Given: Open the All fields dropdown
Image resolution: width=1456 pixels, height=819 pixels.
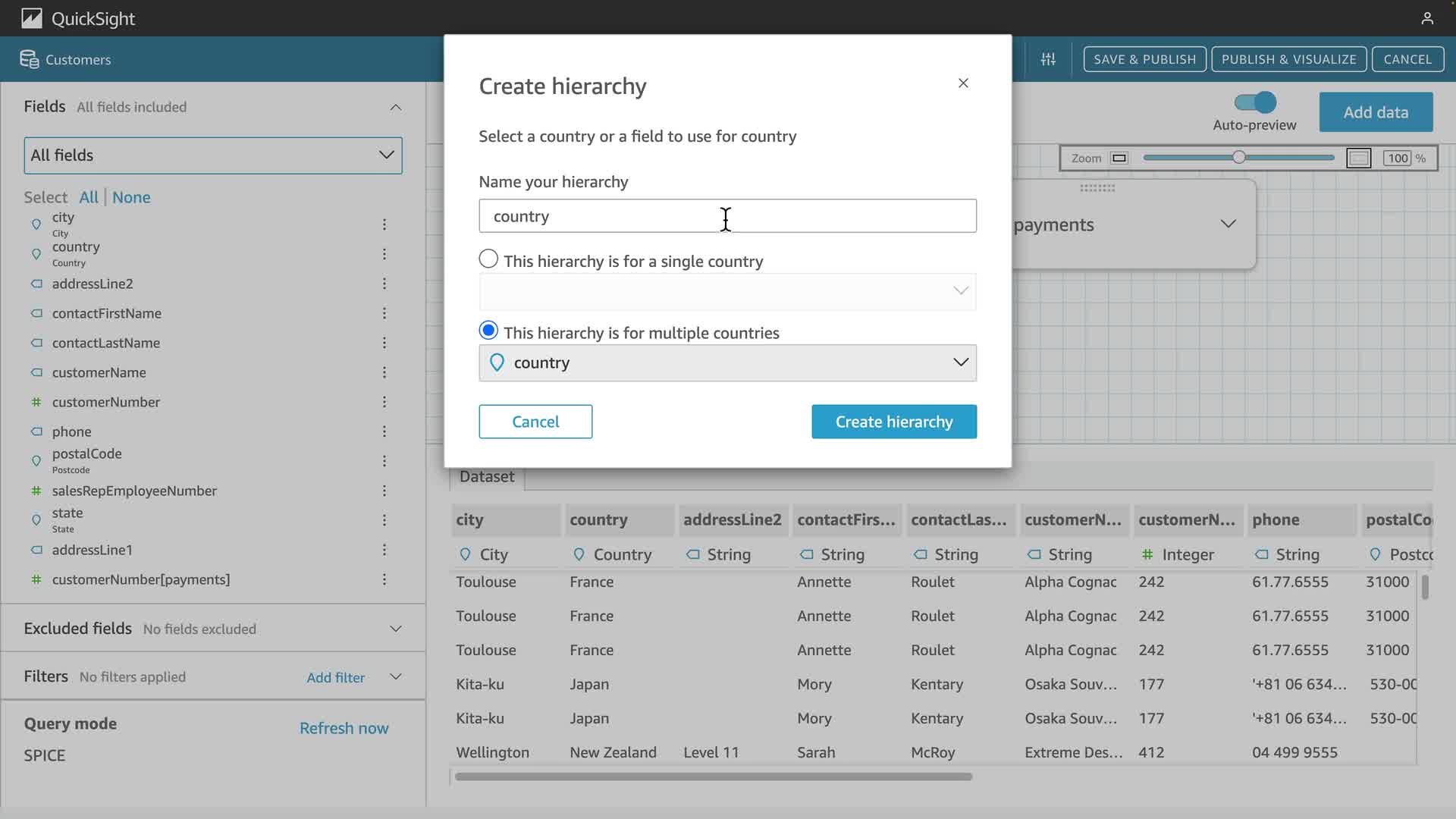Looking at the screenshot, I should tap(213, 155).
